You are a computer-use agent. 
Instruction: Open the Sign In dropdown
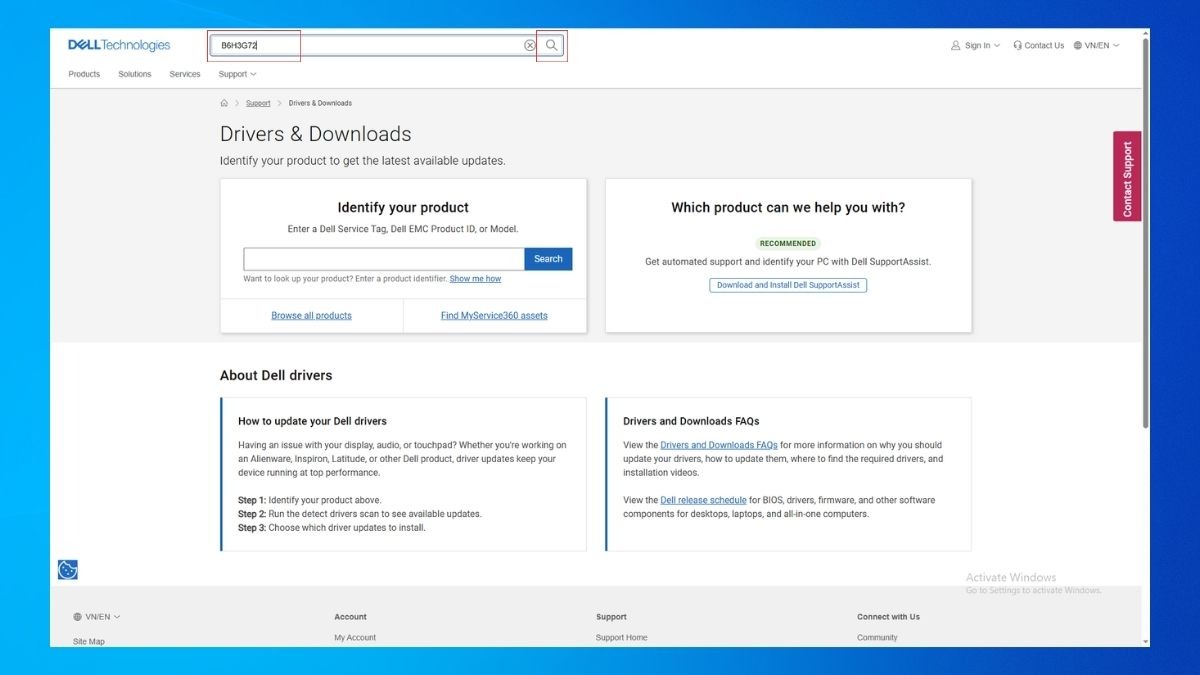(975, 45)
